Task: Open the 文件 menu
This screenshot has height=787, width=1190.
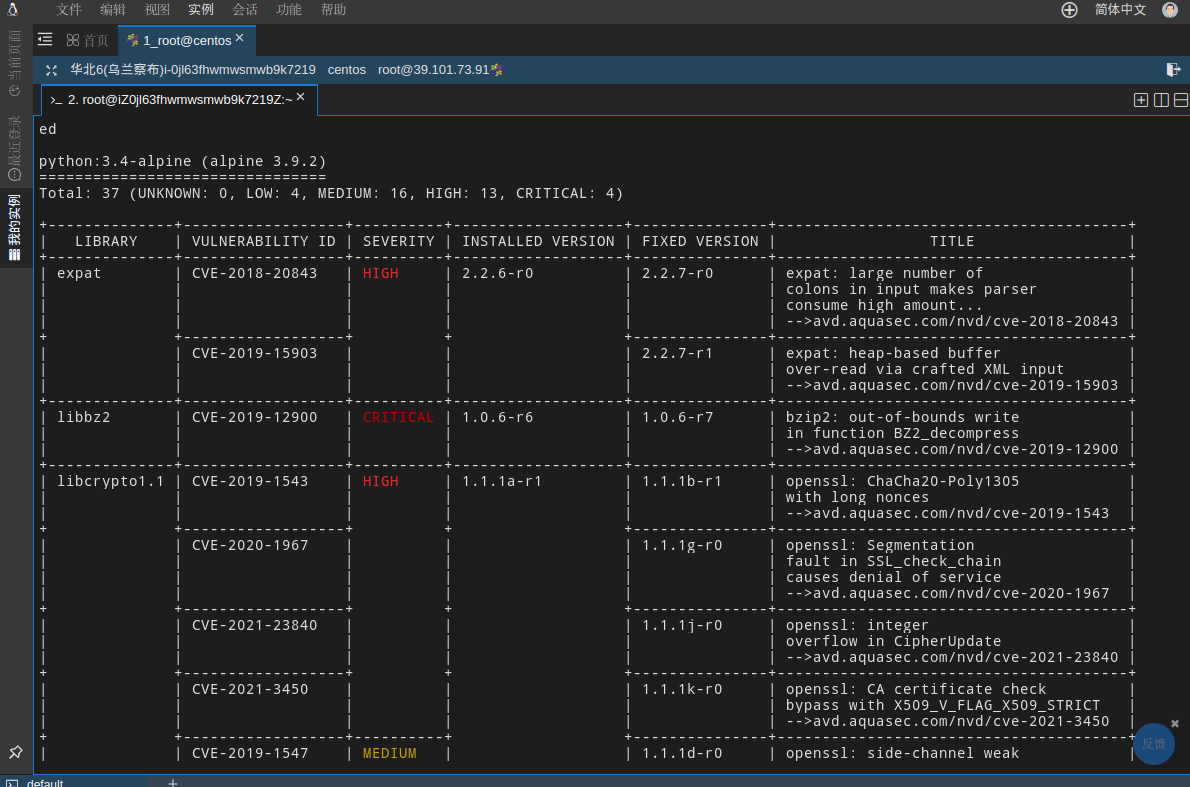Action: pyautogui.click(x=69, y=10)
